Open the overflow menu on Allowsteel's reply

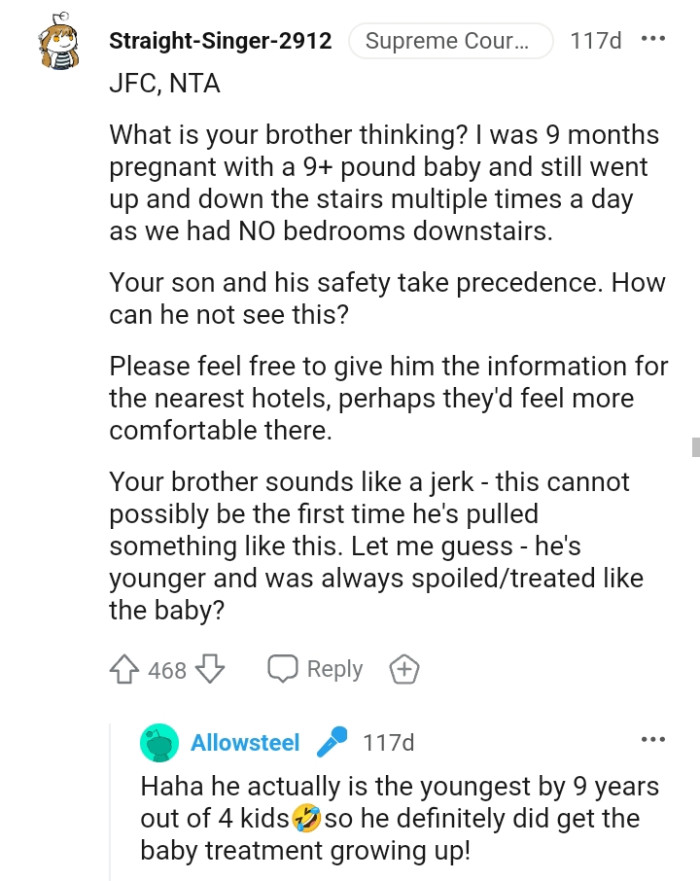[651, 740]
